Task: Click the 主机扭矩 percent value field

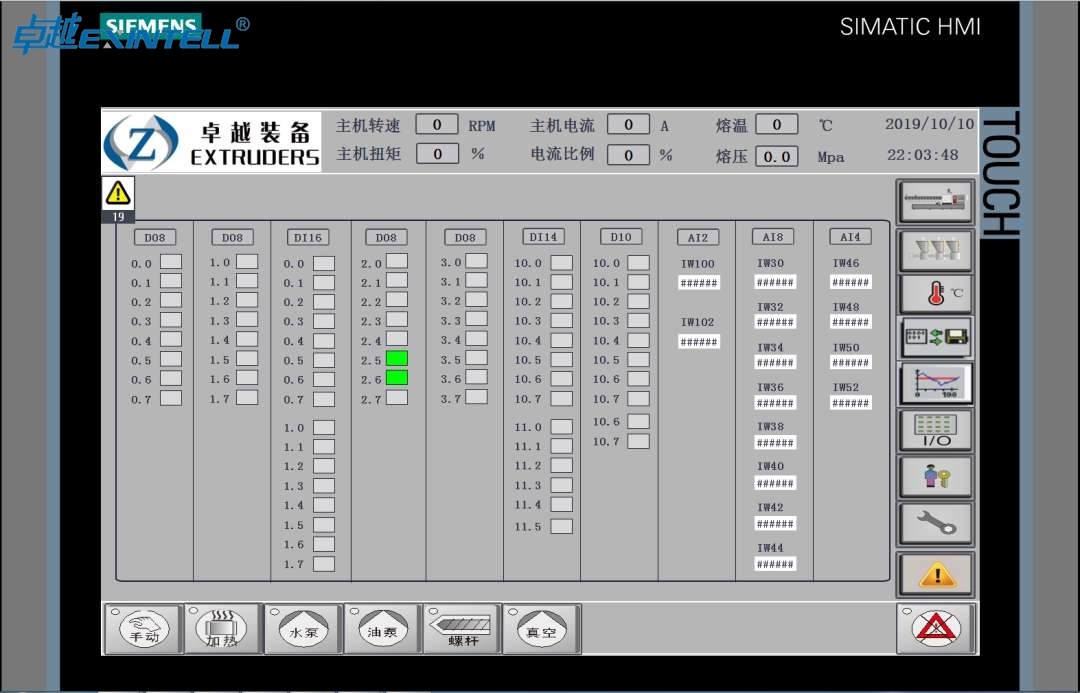Action: pyautogui.click(x=437, y=154)
